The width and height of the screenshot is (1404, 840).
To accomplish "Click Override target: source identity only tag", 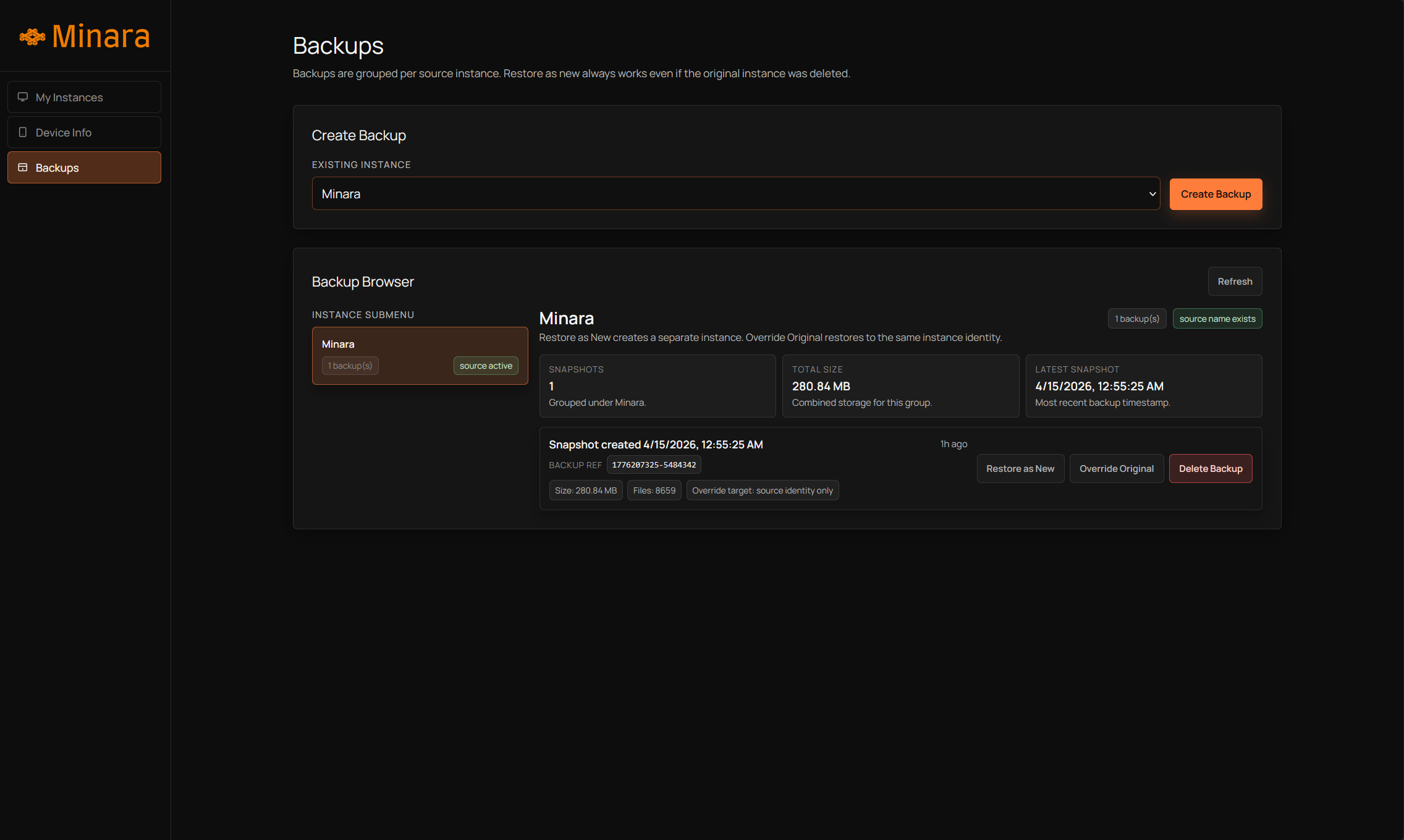I will [763, 490].
